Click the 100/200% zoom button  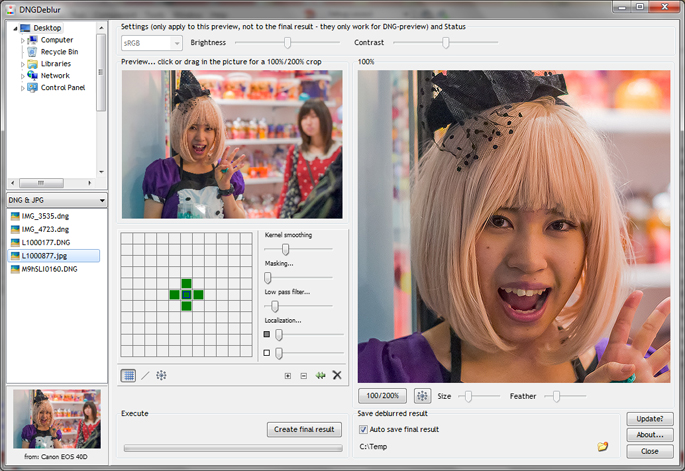[x=382, y=395]
